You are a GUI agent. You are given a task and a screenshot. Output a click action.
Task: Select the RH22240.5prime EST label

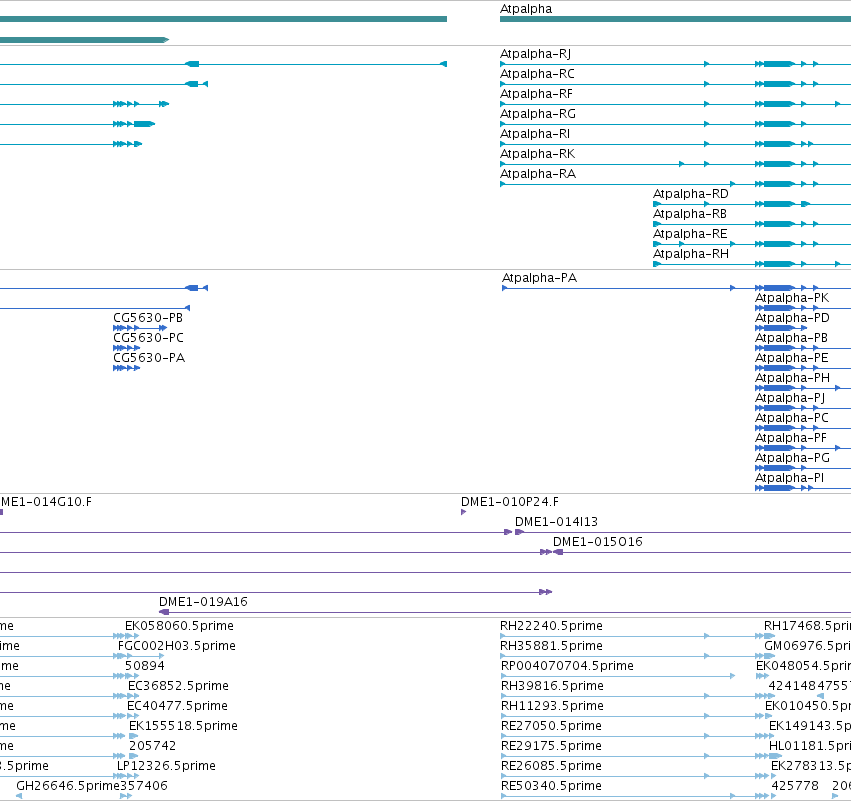(x=551, y=627)
